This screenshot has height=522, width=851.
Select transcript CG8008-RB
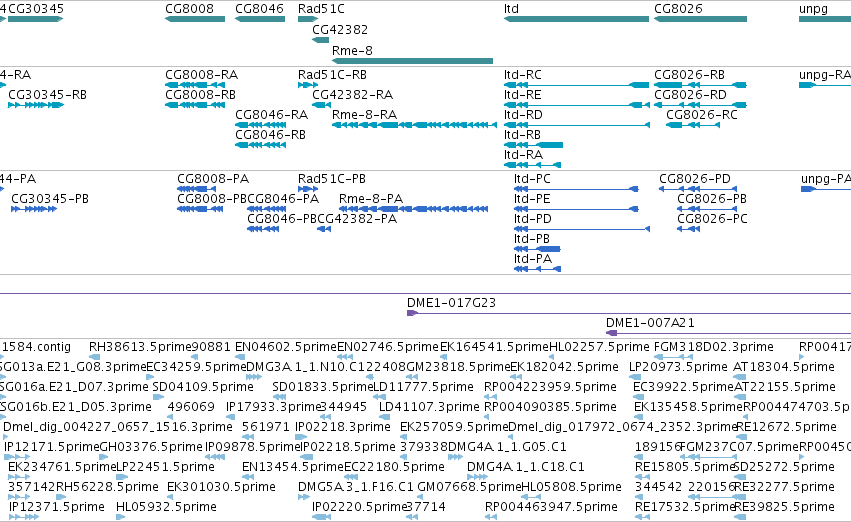click(195, 105)
